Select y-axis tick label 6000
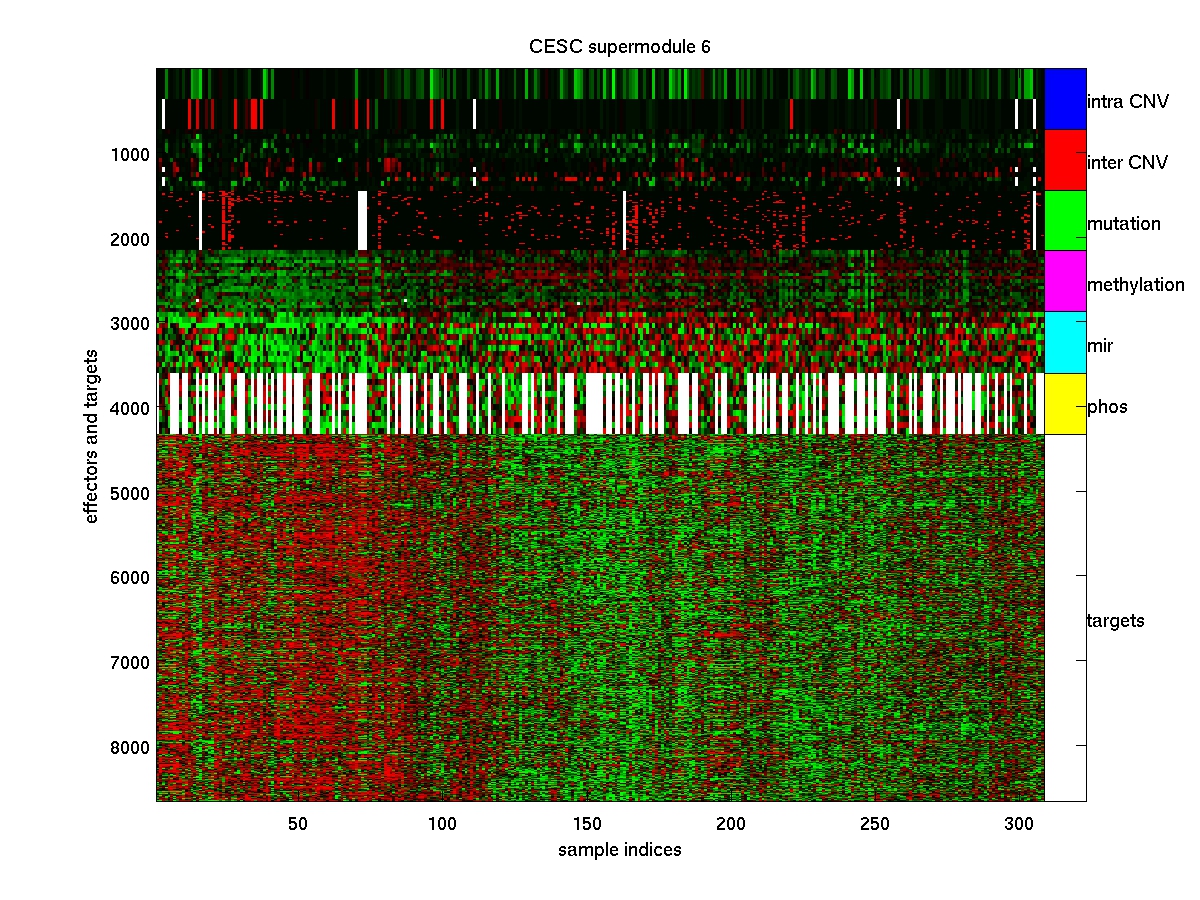The width and height of the screenshot is (1200, 900). [132, 578]
